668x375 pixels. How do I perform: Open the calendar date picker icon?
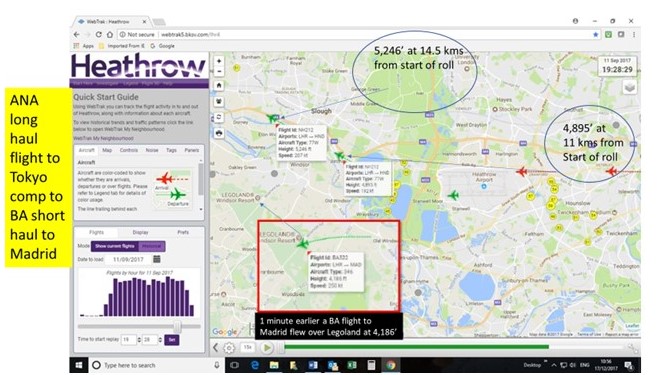pyautogui.click(x=157, y=259)
